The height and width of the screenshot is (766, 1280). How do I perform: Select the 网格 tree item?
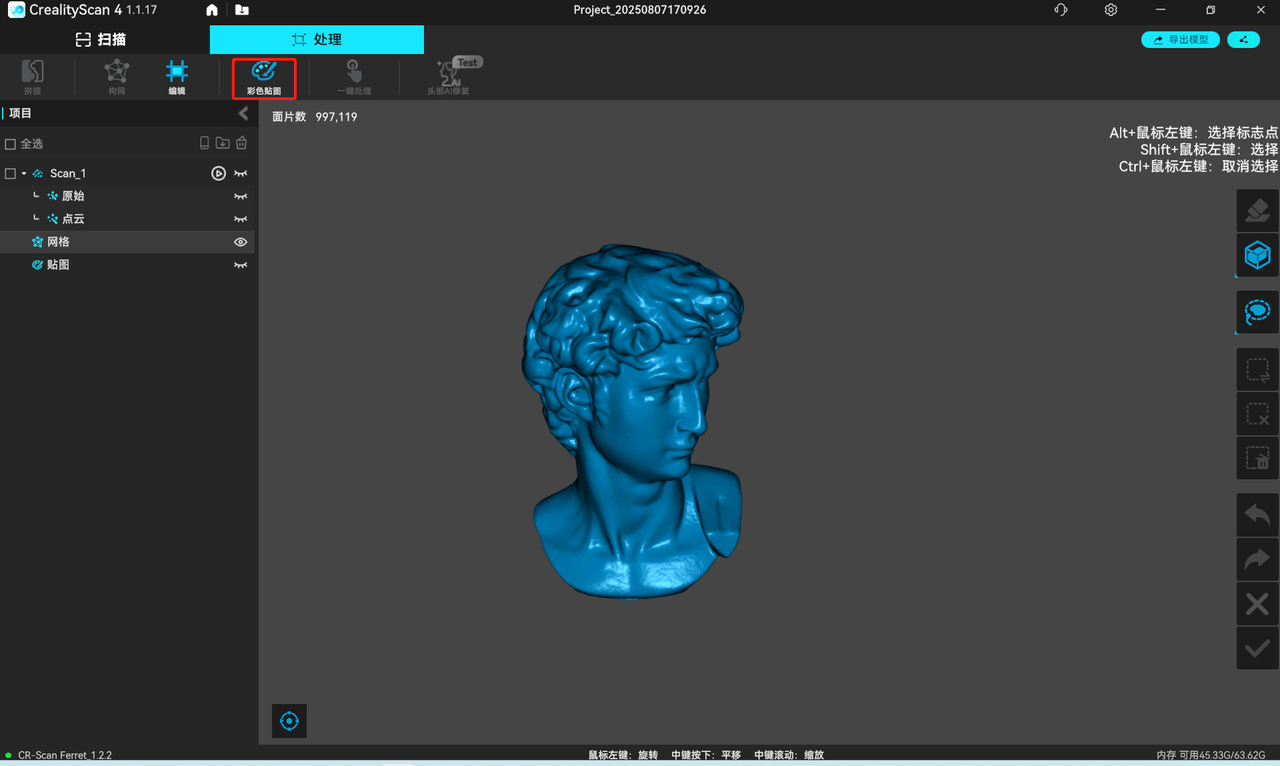[x=58, y=242]
